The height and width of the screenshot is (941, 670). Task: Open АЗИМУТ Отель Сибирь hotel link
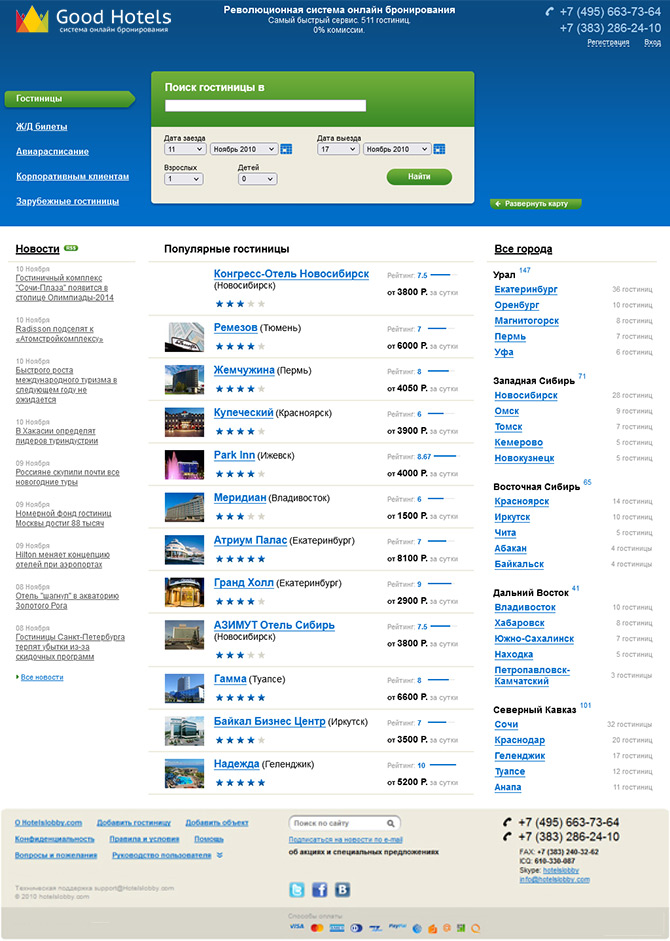pos(274,625)
